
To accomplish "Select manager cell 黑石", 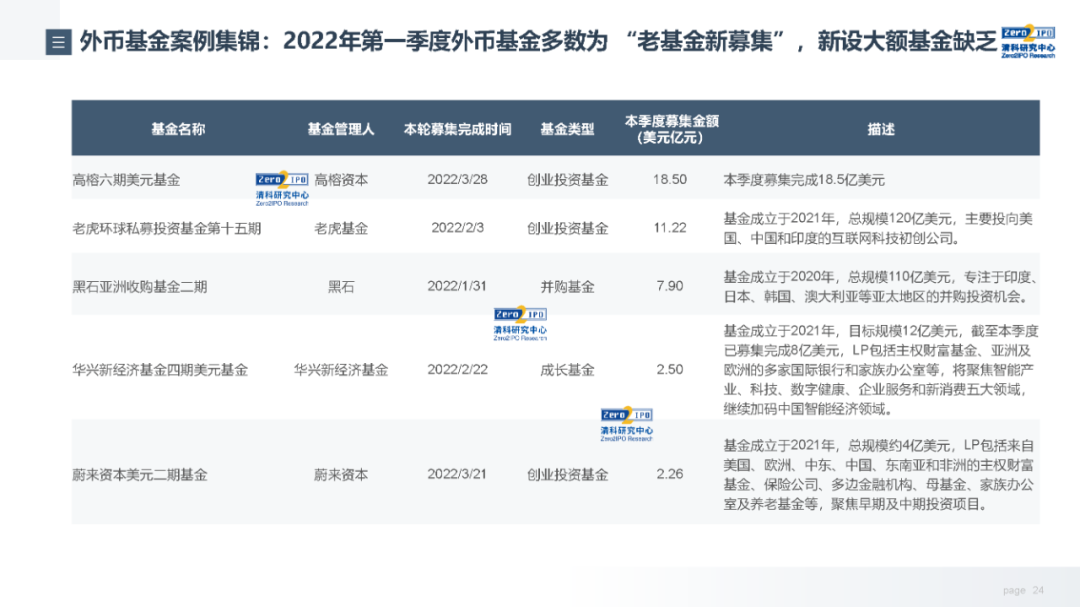I will pos(341,287).
